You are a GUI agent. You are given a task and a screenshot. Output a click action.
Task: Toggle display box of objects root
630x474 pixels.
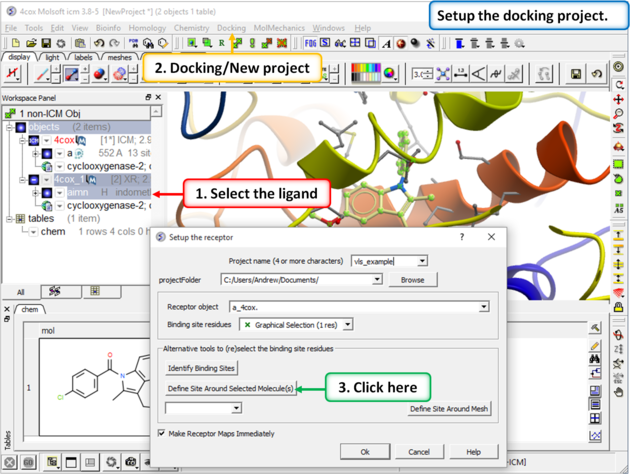pos(21,127)
